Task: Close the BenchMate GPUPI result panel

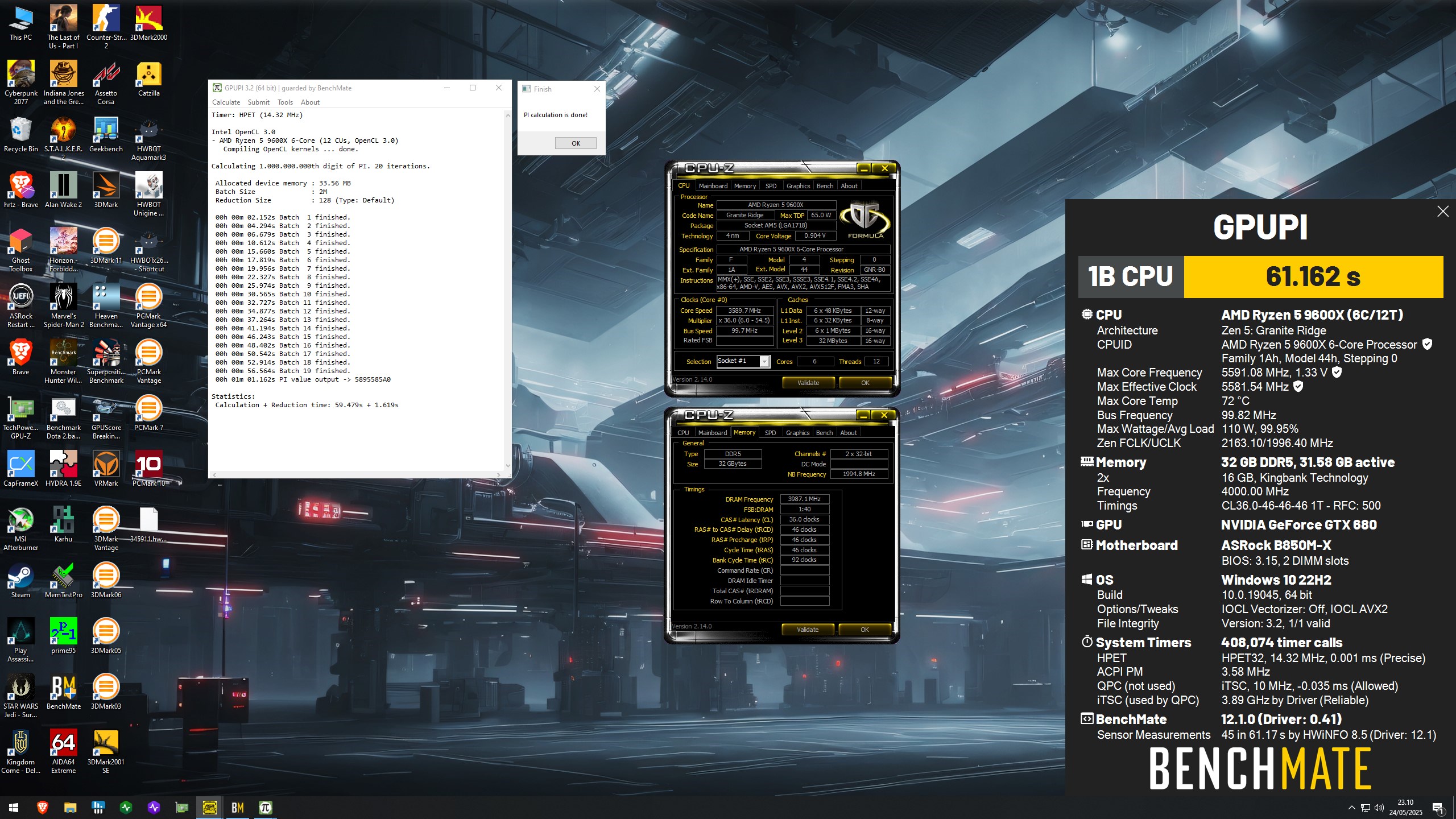Action: pyautogui.click(x=1442, y=212)
